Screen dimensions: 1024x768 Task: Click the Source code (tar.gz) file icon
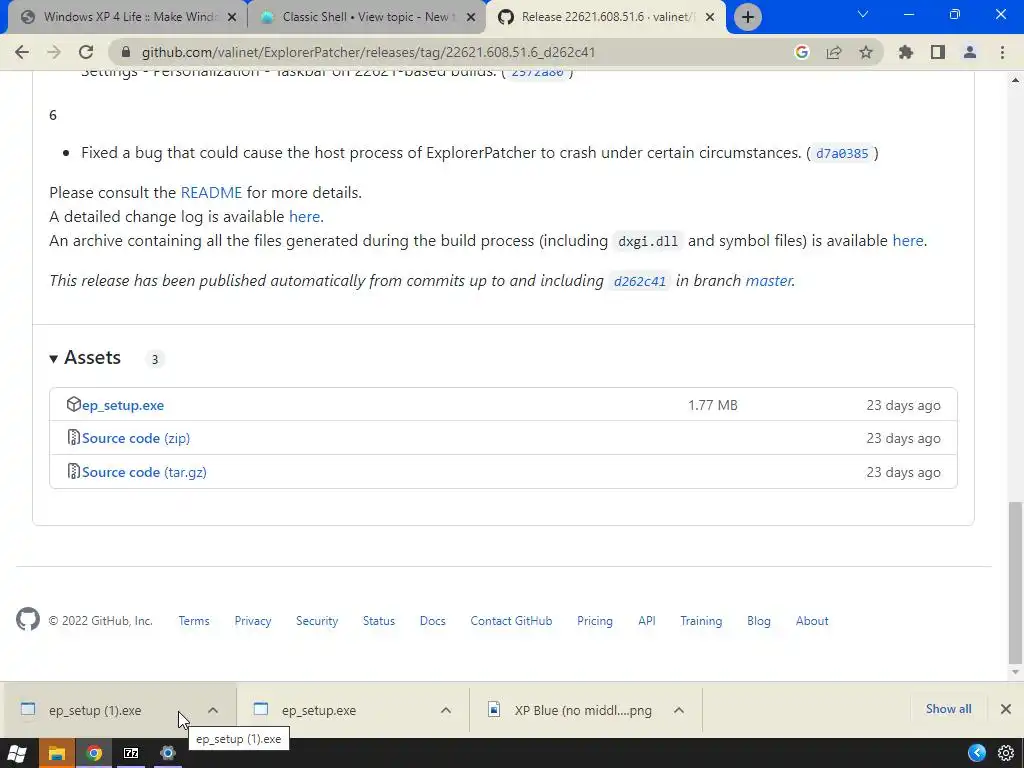pos(73,472)
